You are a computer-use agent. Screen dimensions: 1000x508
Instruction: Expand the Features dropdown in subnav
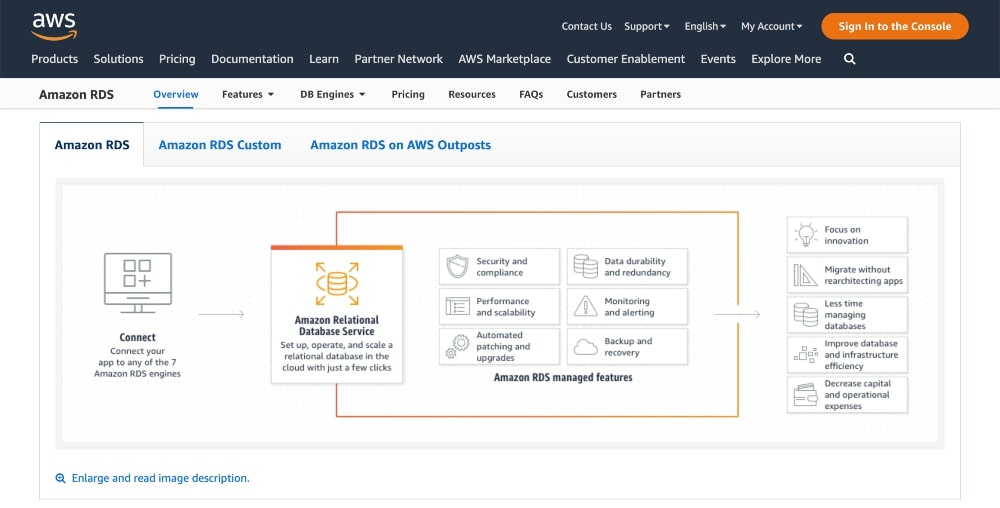pyautogui.click(x=247, y=94)
